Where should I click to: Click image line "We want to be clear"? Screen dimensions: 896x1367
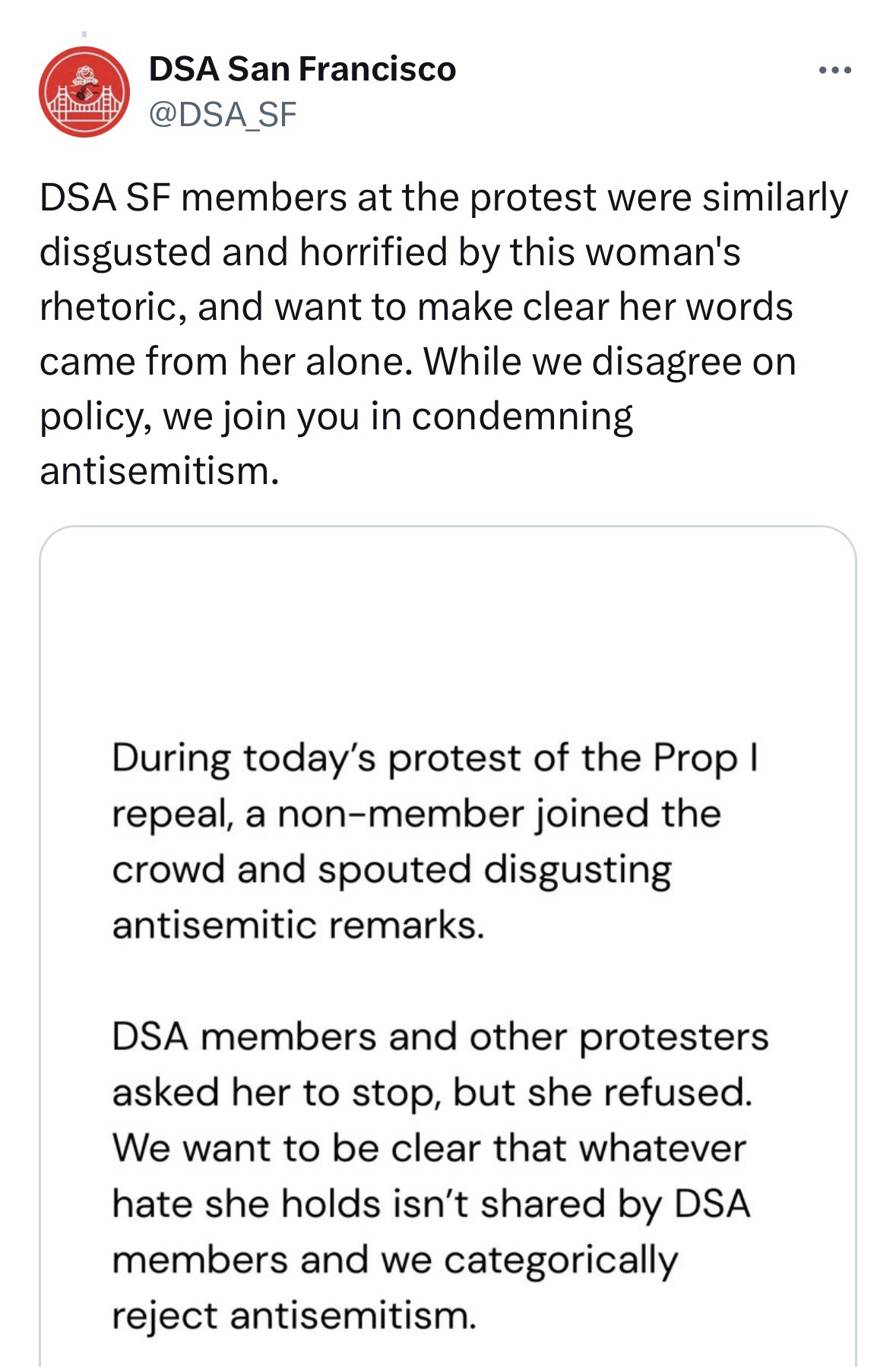click(429, 1147)
